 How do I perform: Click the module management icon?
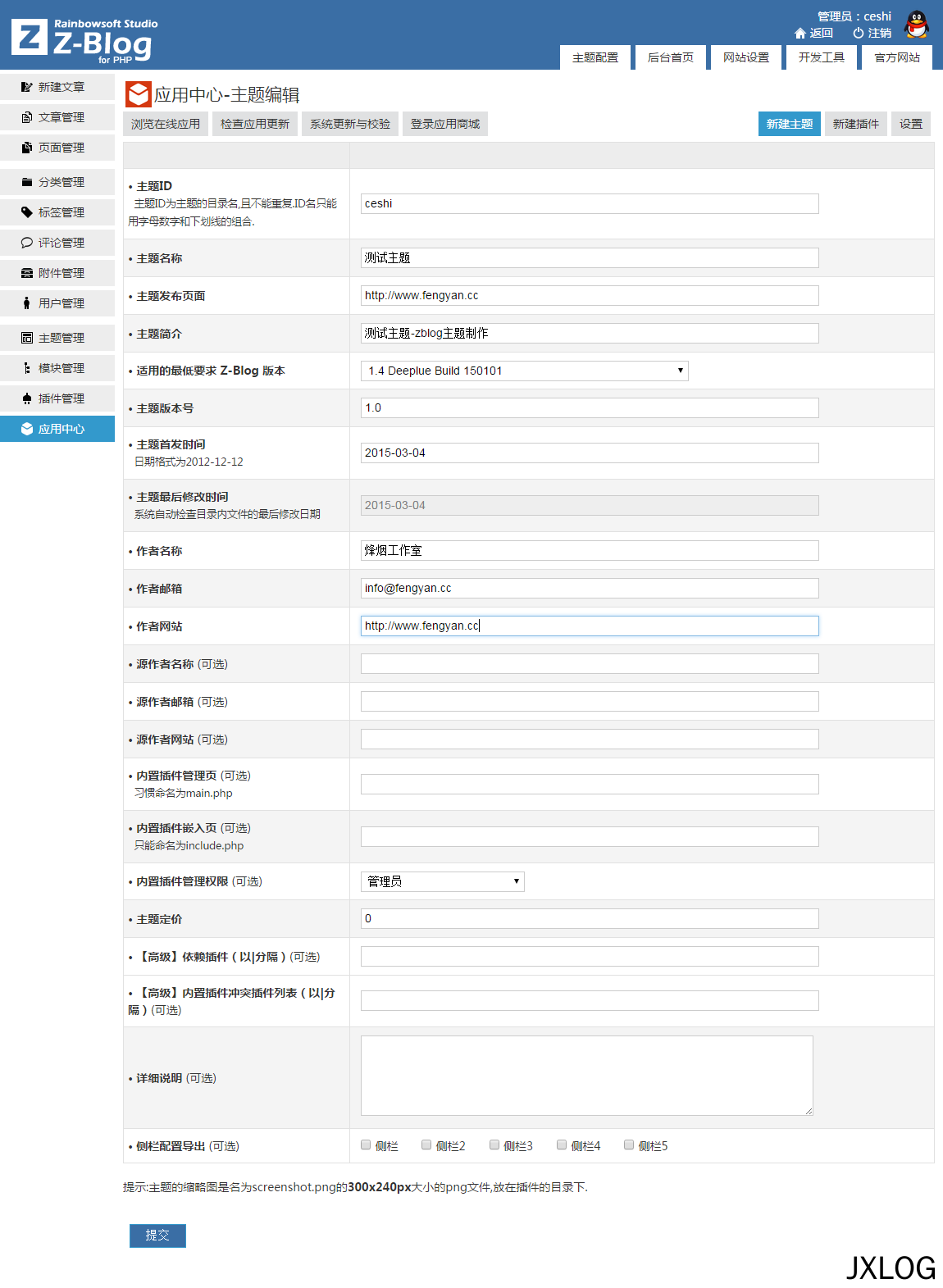tap(27, 368)
